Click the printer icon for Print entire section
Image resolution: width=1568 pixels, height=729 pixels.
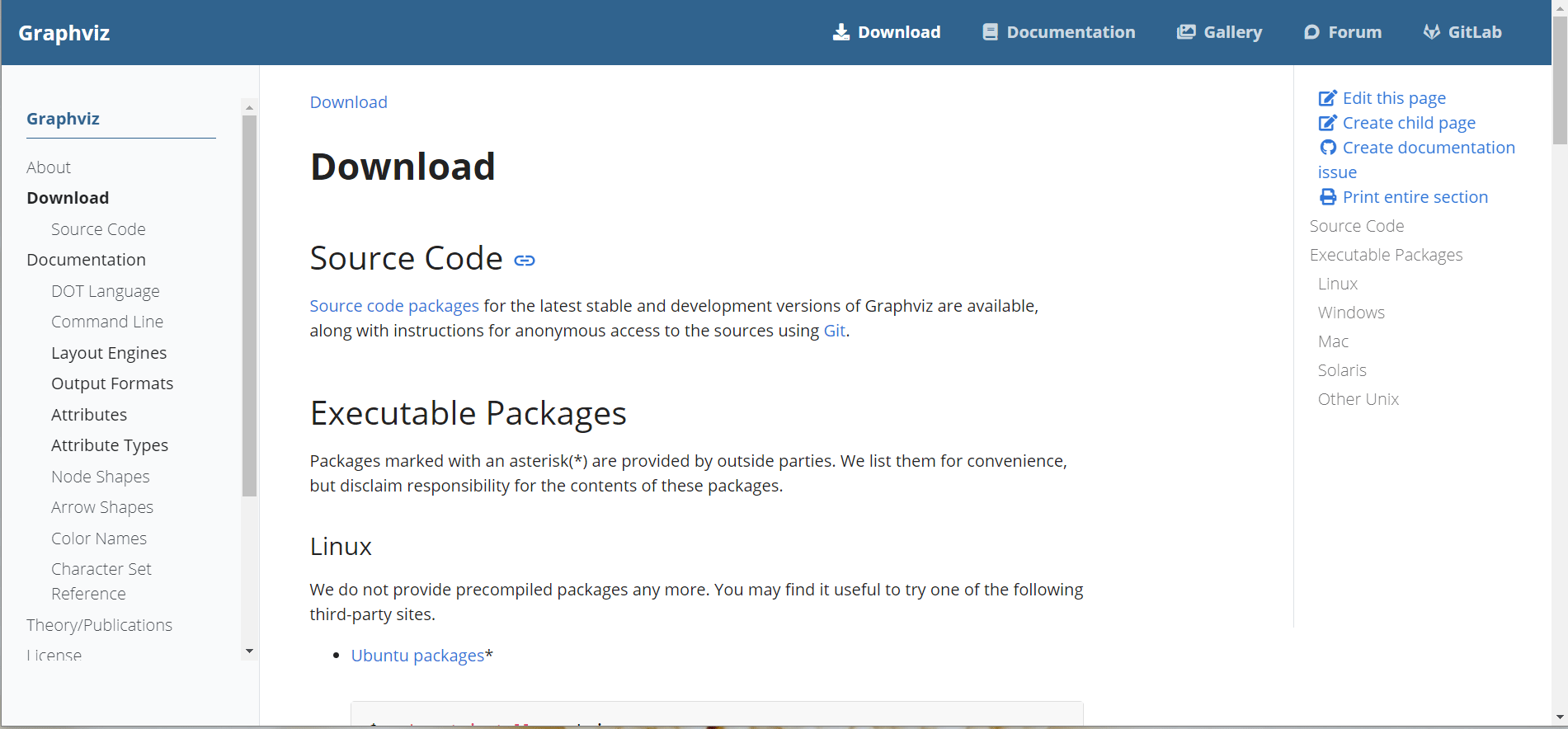click(1327, 197)
